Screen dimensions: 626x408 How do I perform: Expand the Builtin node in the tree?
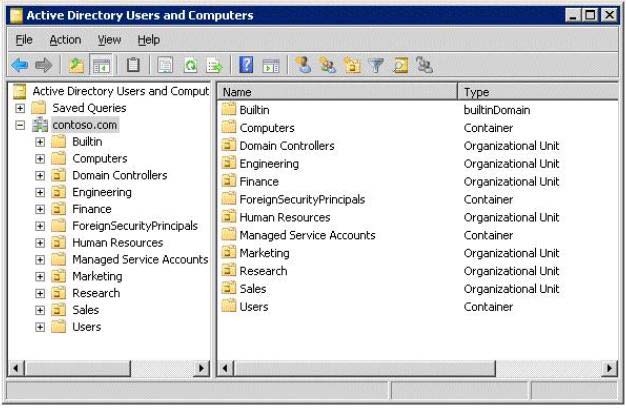click(x=40, y=142)
